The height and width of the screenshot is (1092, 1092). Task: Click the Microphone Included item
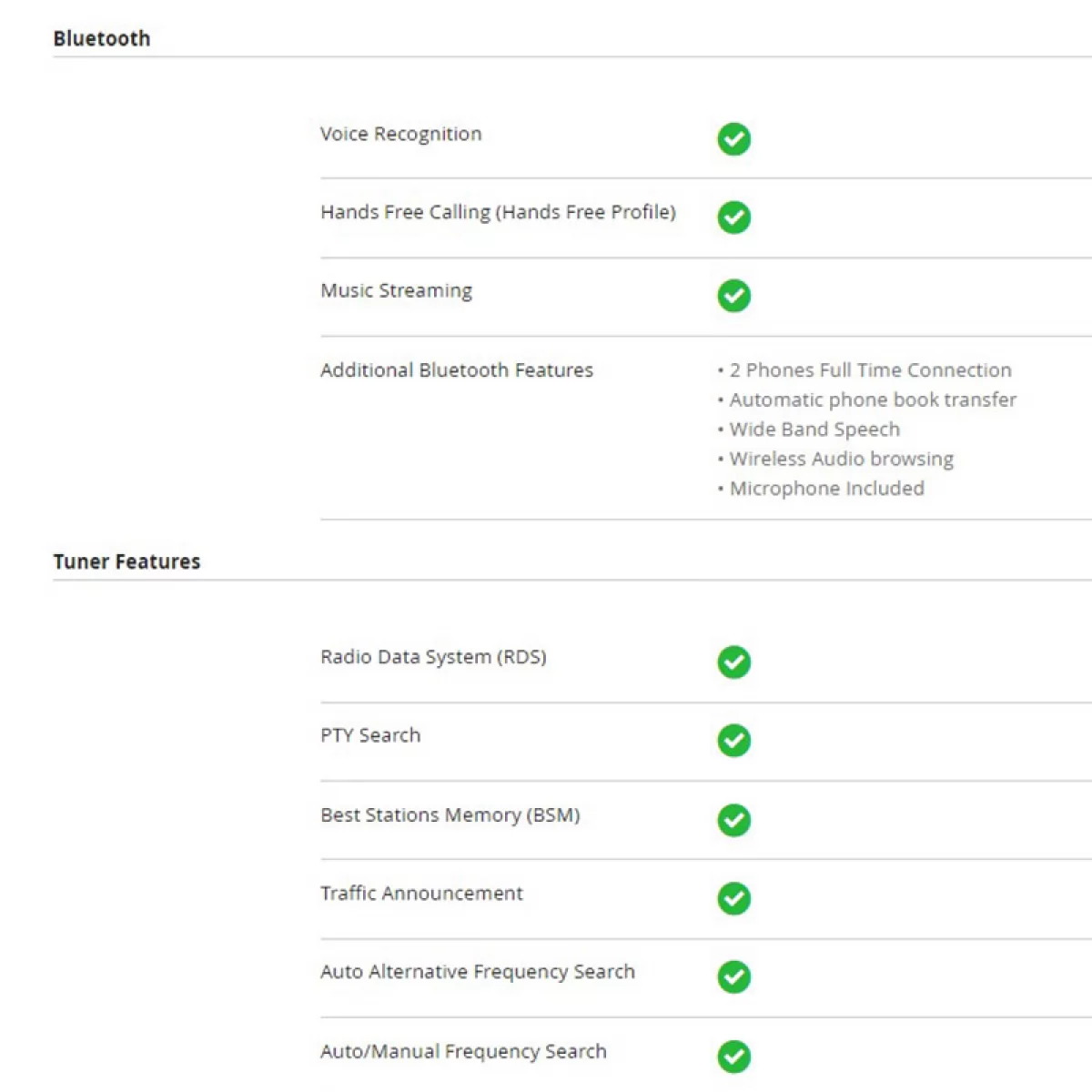(x=826, y=489)
